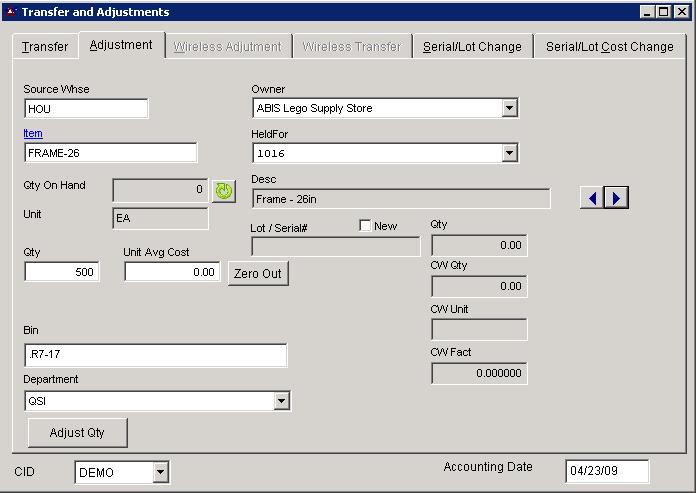Viewport: 696px width, 493px height.
Task: Select the Adjustment tab
Action: click(121, 45)
